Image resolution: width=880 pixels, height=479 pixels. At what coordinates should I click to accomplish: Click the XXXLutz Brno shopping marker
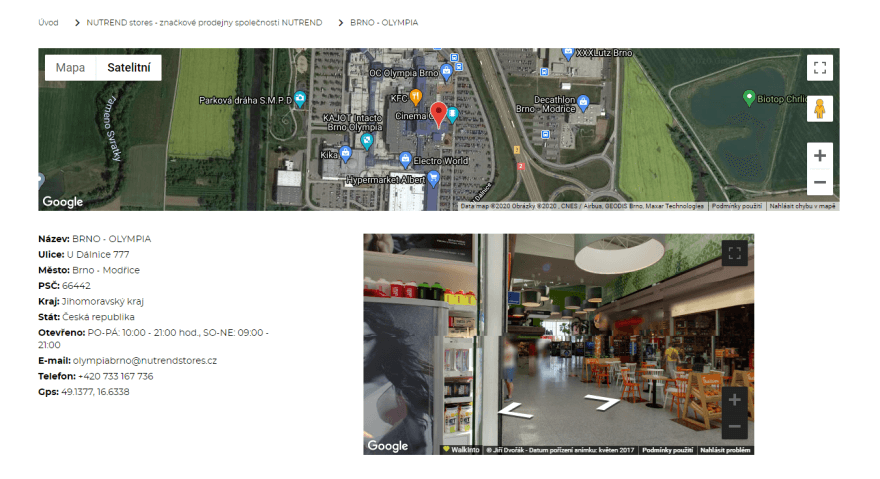point(568,53)
